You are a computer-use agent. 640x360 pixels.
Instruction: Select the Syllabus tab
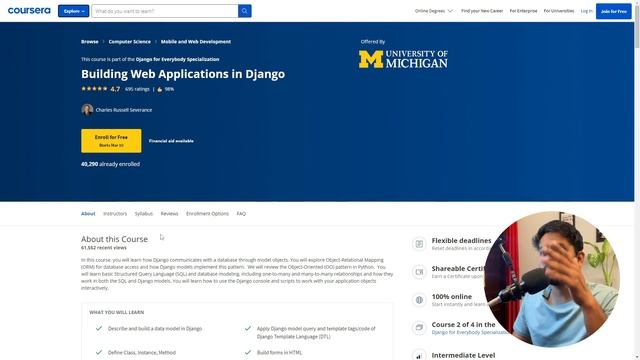click(x=144, y=213)
